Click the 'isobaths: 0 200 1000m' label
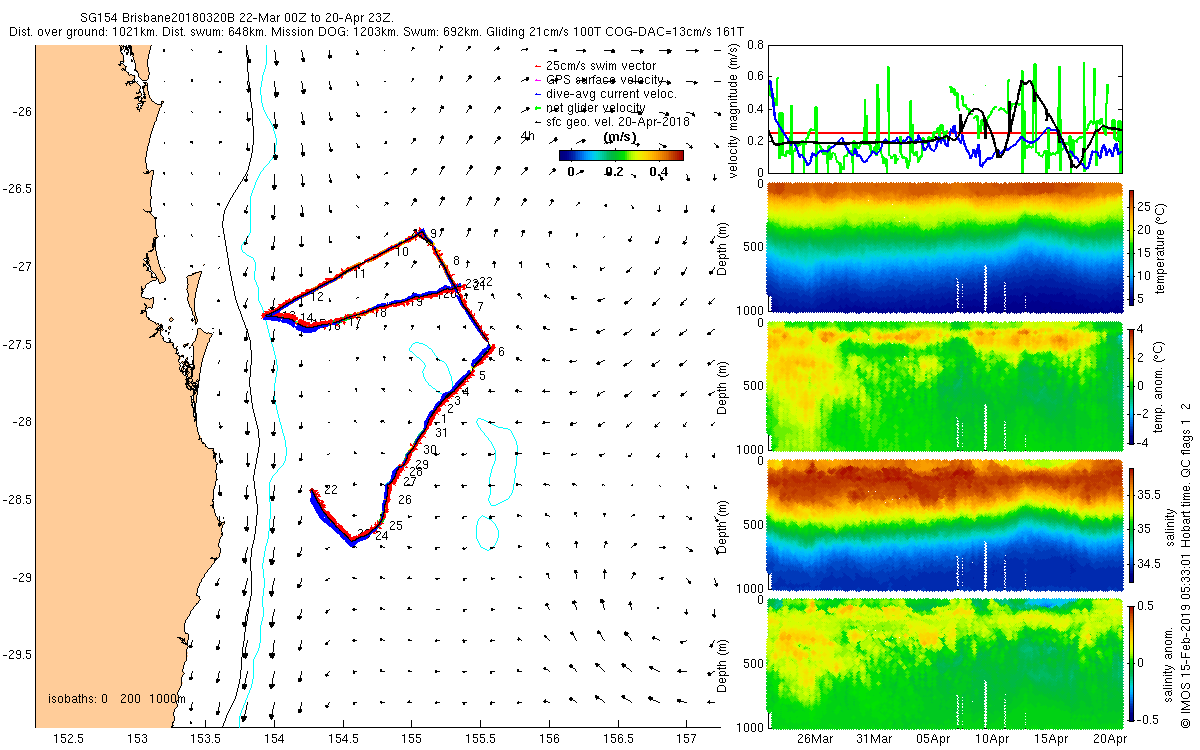The height and width of the screenshot is (750, 1200). pos(118,699)
